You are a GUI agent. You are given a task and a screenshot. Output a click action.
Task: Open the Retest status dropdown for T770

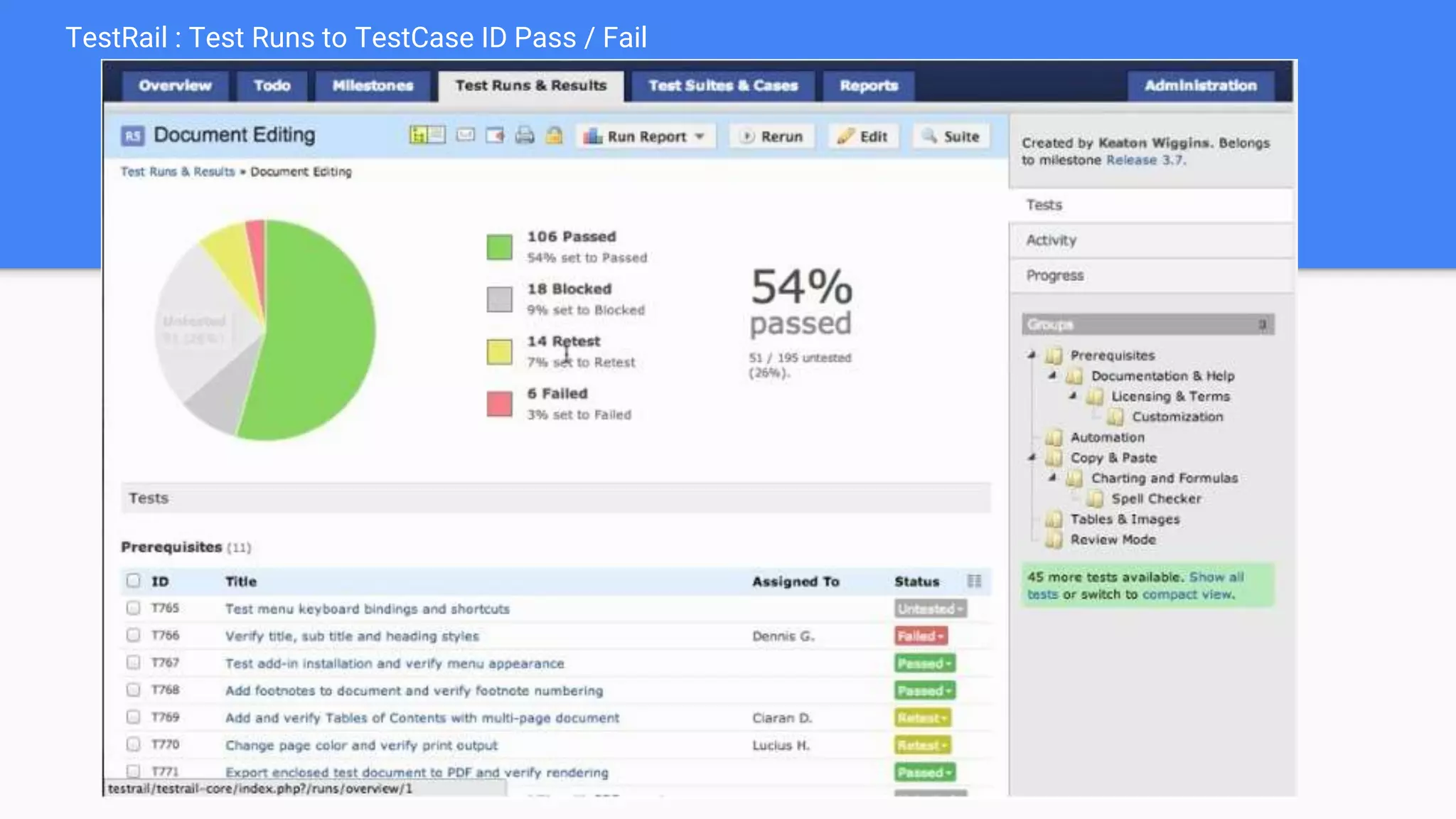point(922,746)
